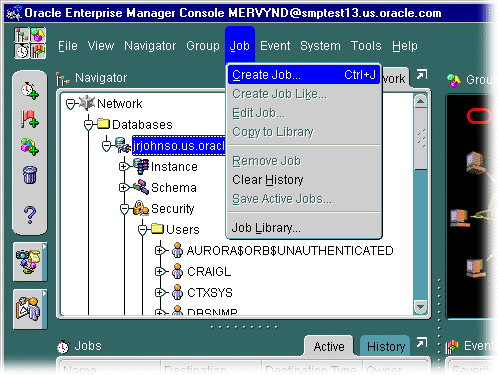The image size is (498, 375).
Task: Select the Network tree item label
Action: pyautogui.click(x=120, y=104)
